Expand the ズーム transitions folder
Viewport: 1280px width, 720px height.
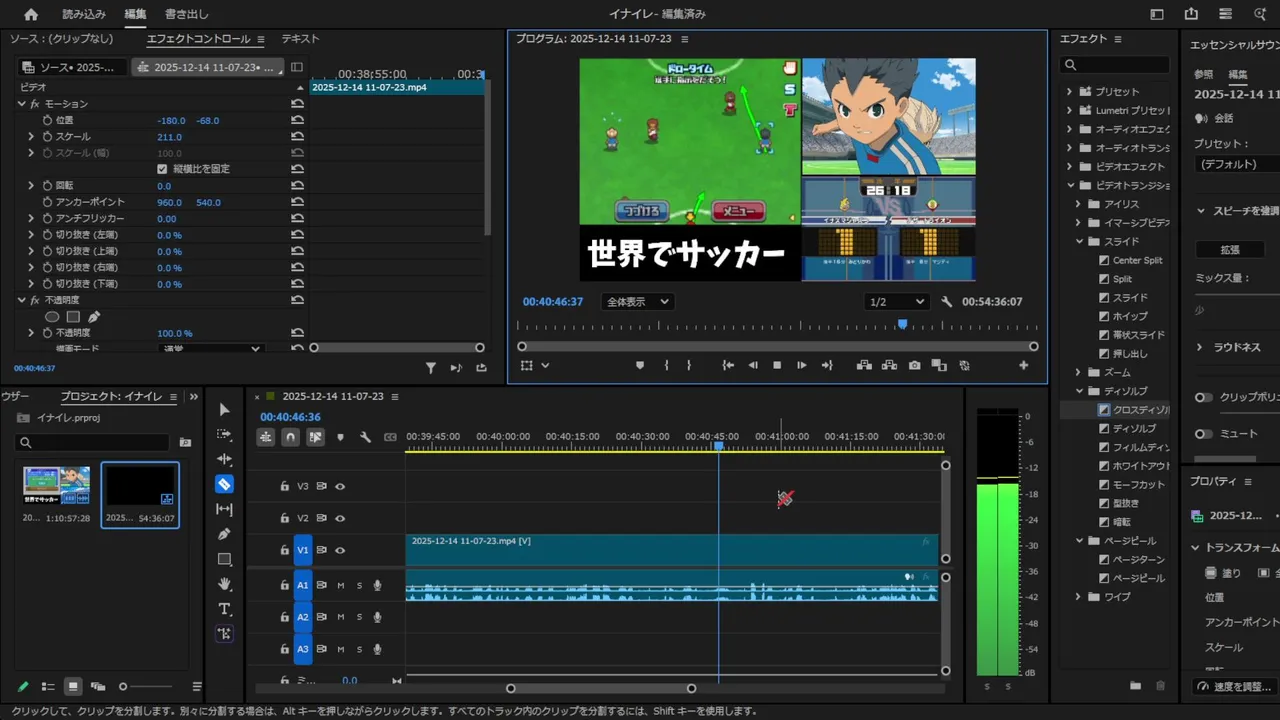point(1079,373)
